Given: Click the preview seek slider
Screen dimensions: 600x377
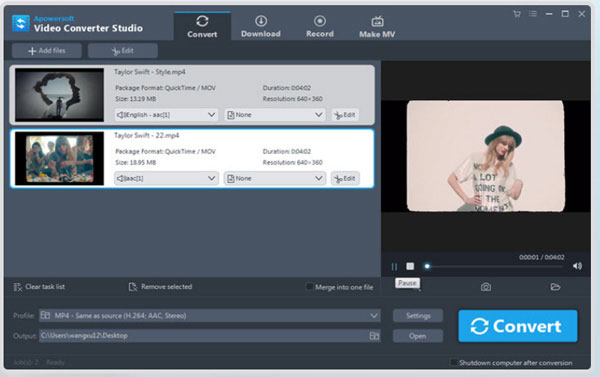Looking at the screenshot, I should (x=494, y=266).
